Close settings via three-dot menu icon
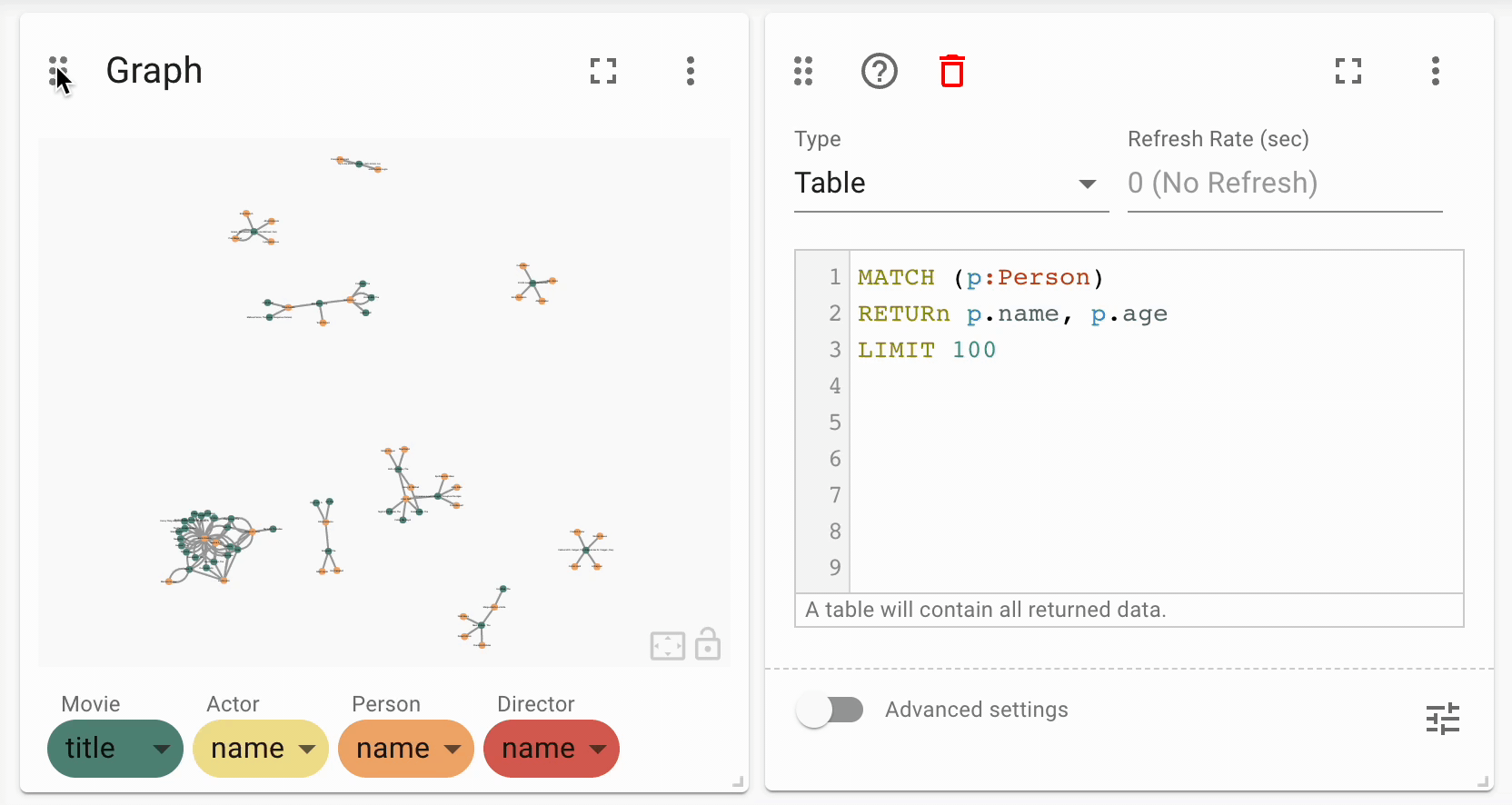The height and width of the screenshot is (805, 1512). (1436, 71)
